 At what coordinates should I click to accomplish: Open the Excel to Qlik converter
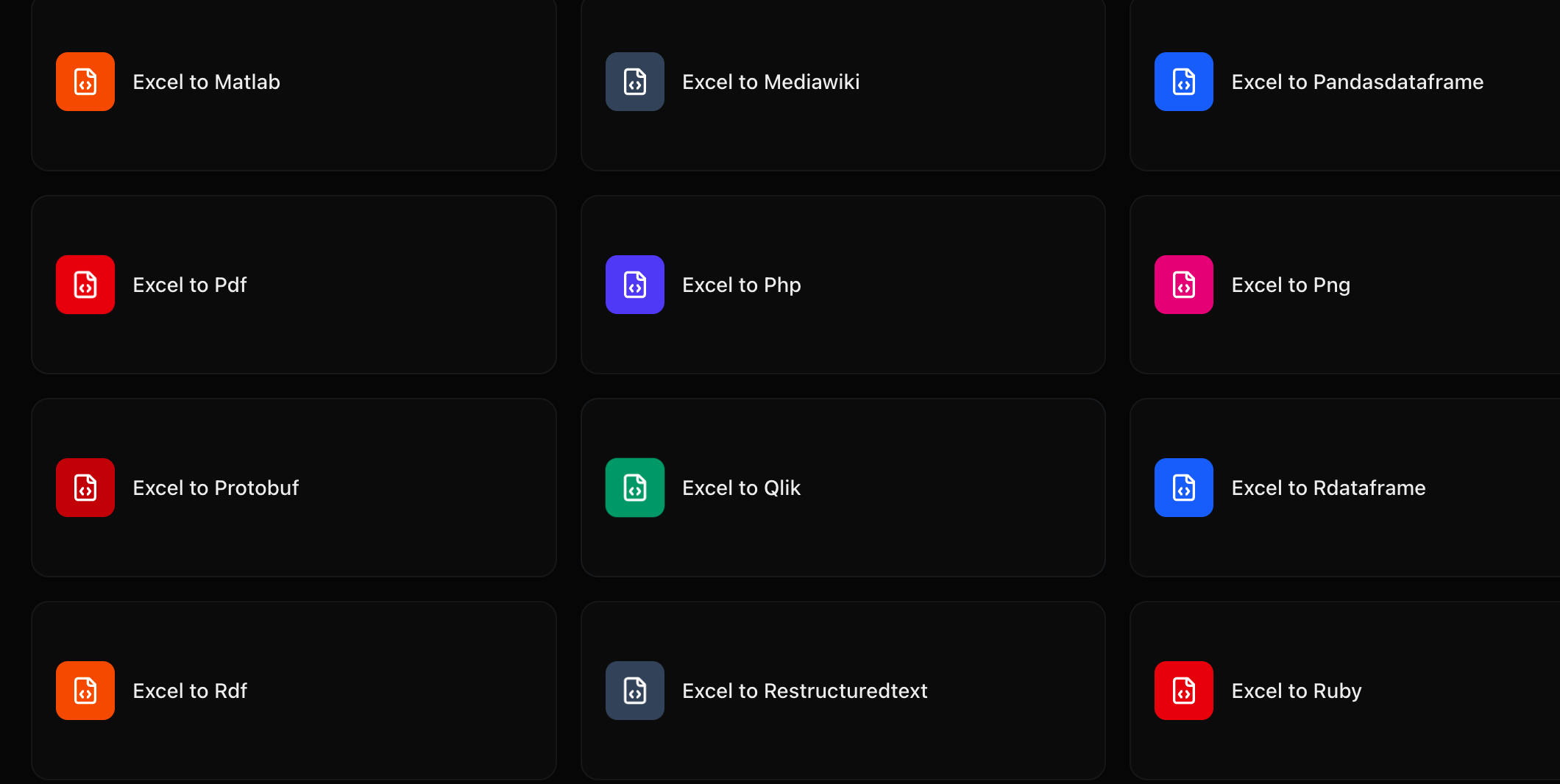point(843,488)
